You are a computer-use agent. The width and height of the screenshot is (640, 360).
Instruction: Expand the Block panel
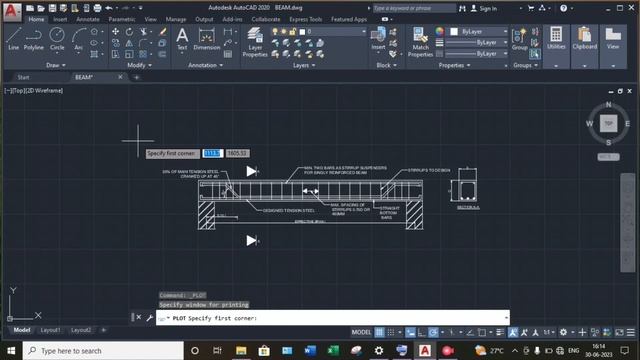pyautogui.click(x=386, y=65)
